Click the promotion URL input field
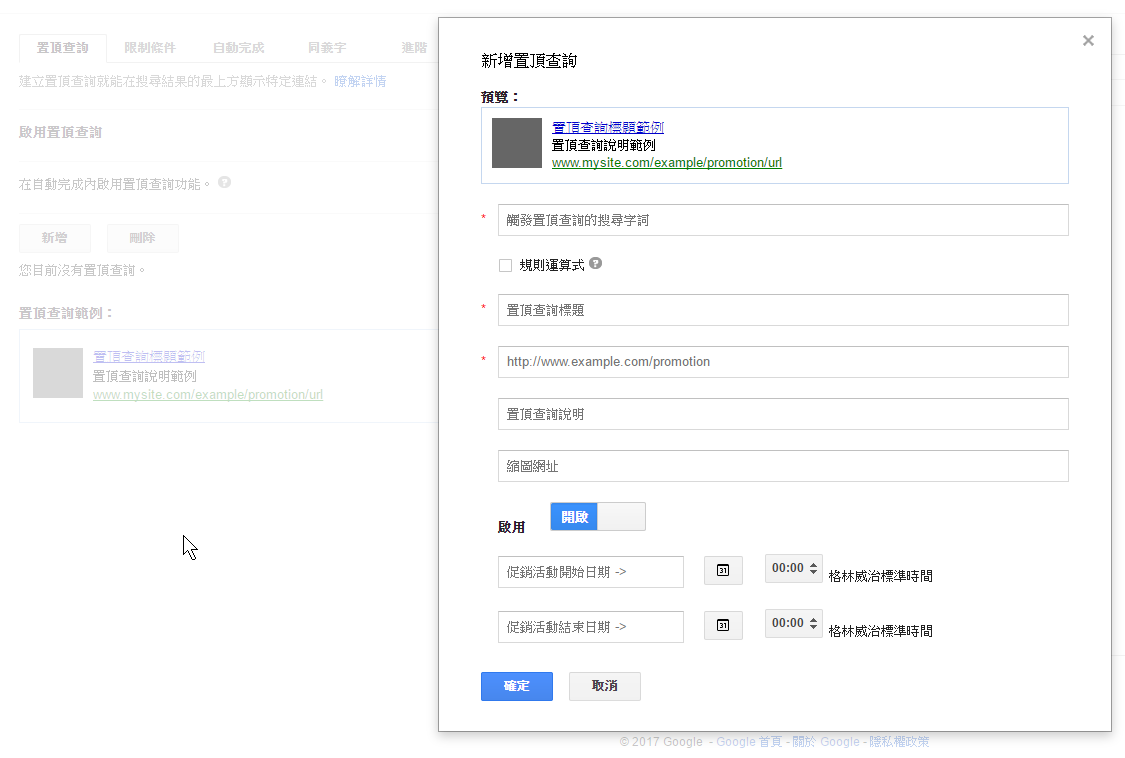This screenshot has width=1125, height=758. pos(782,361)
